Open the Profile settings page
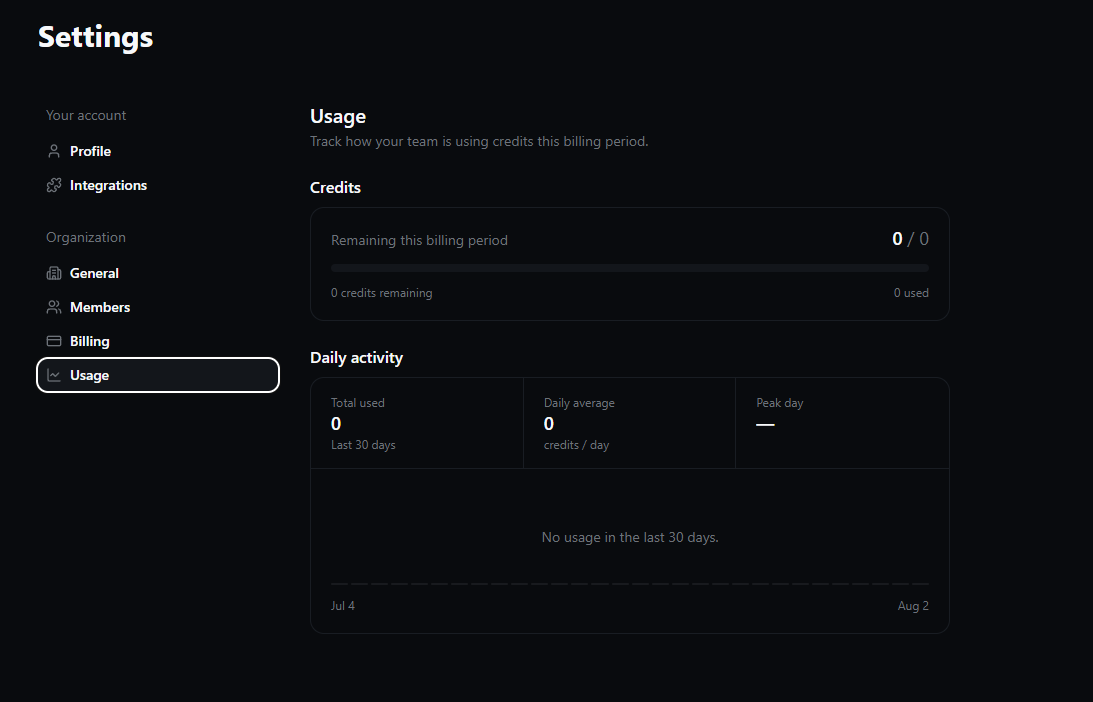This screenshot has height=702, width=1093. tap(158, 151)
